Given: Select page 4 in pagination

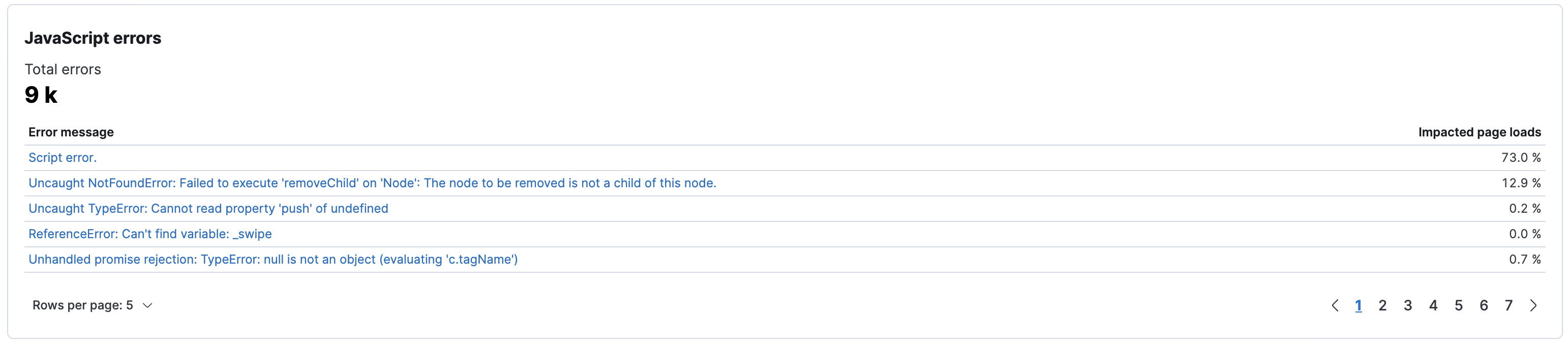Looking at the screenshot, I should coord(1433,305).
